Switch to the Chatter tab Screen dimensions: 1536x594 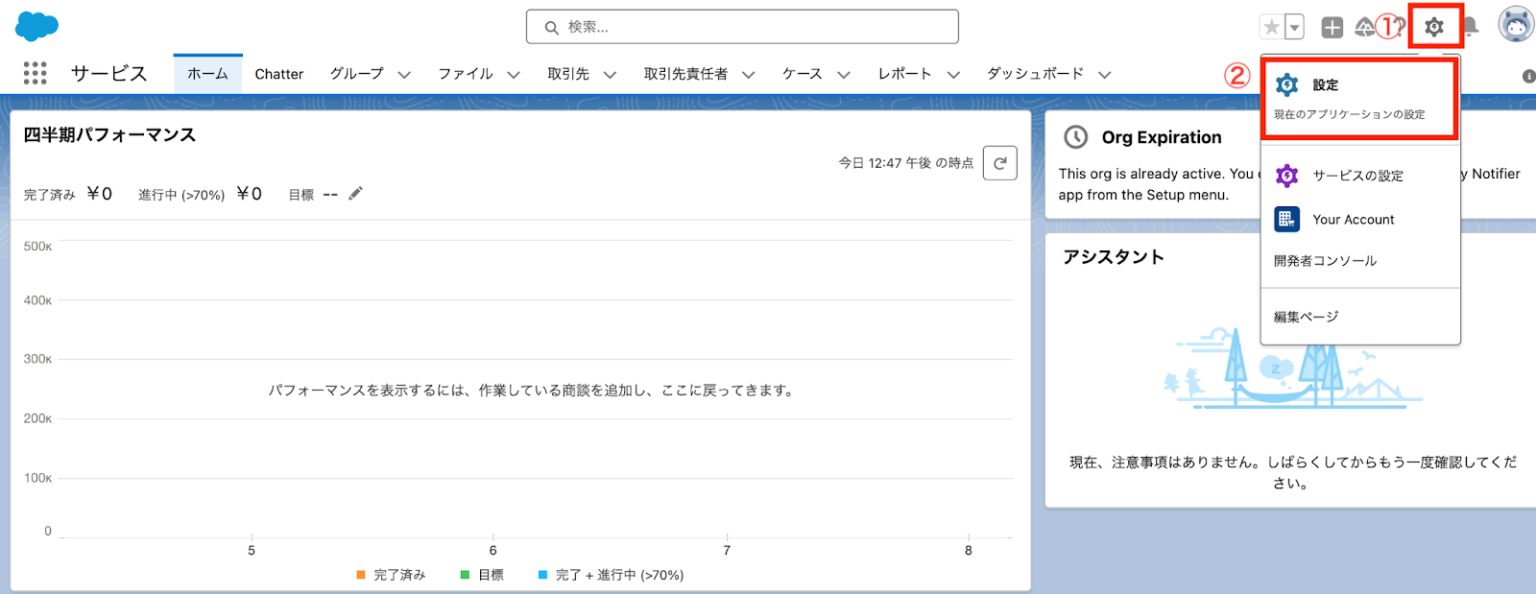click(279, 73)
